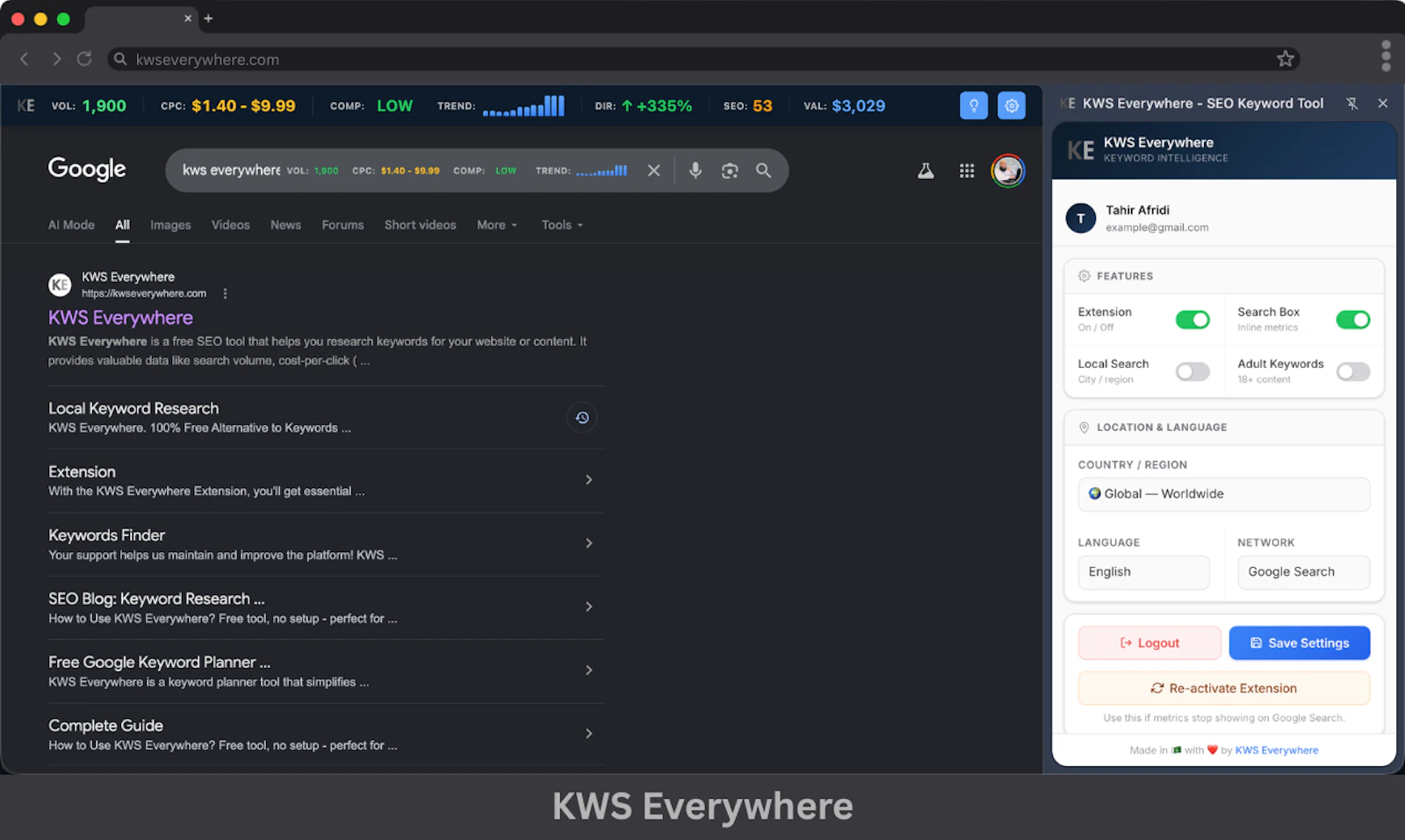Viewport: 1405px width, 840px height.
Task: Switch to the Videos tab
Action: coord(230,225)
